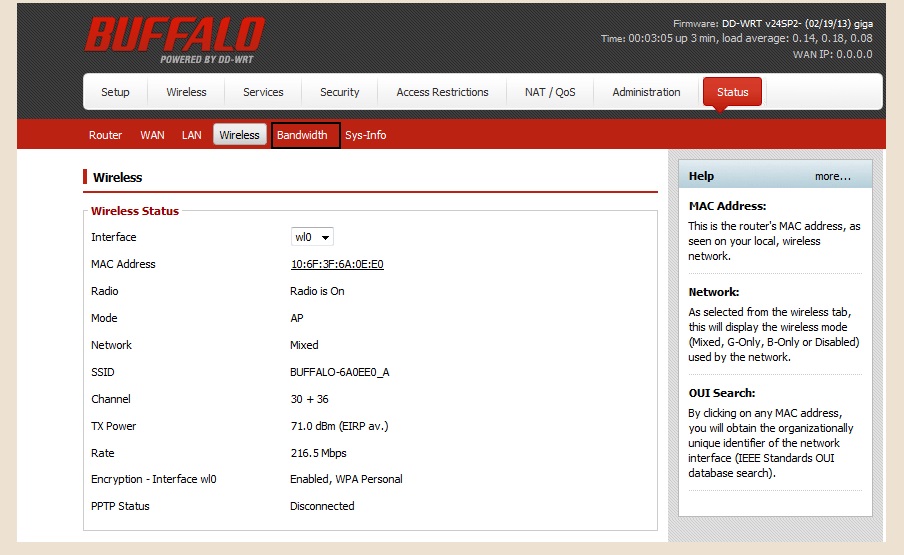The height and width of the screenshot is (555, 904).
Task: Click the Rate value 216.5 Mbps
Action: tap(319, 453)
